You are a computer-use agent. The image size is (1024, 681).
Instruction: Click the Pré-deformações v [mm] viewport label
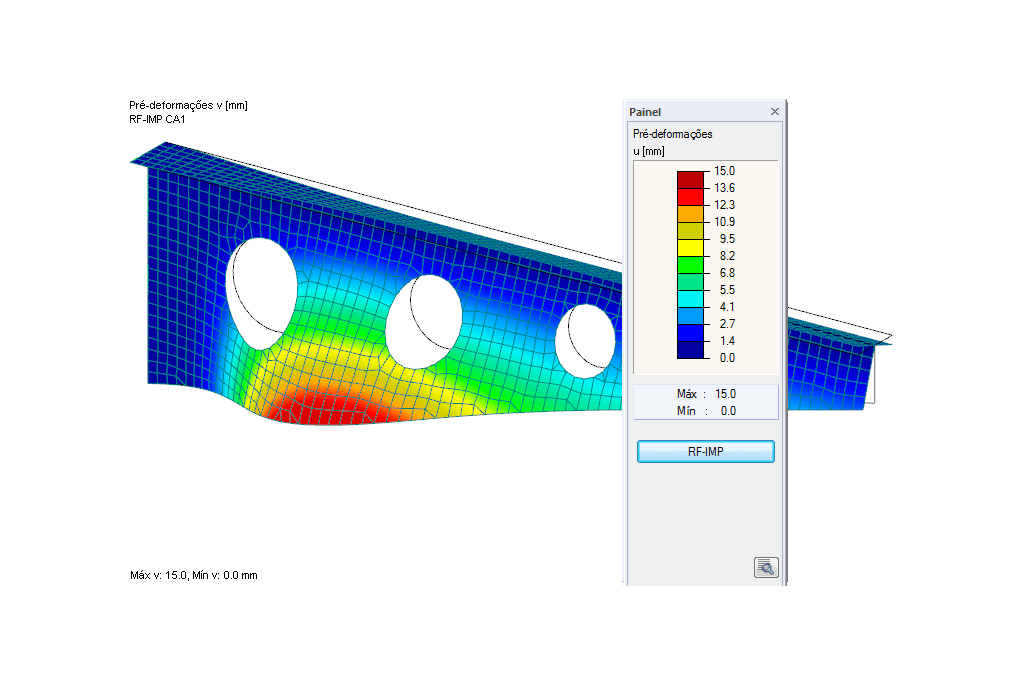point(188,105)
